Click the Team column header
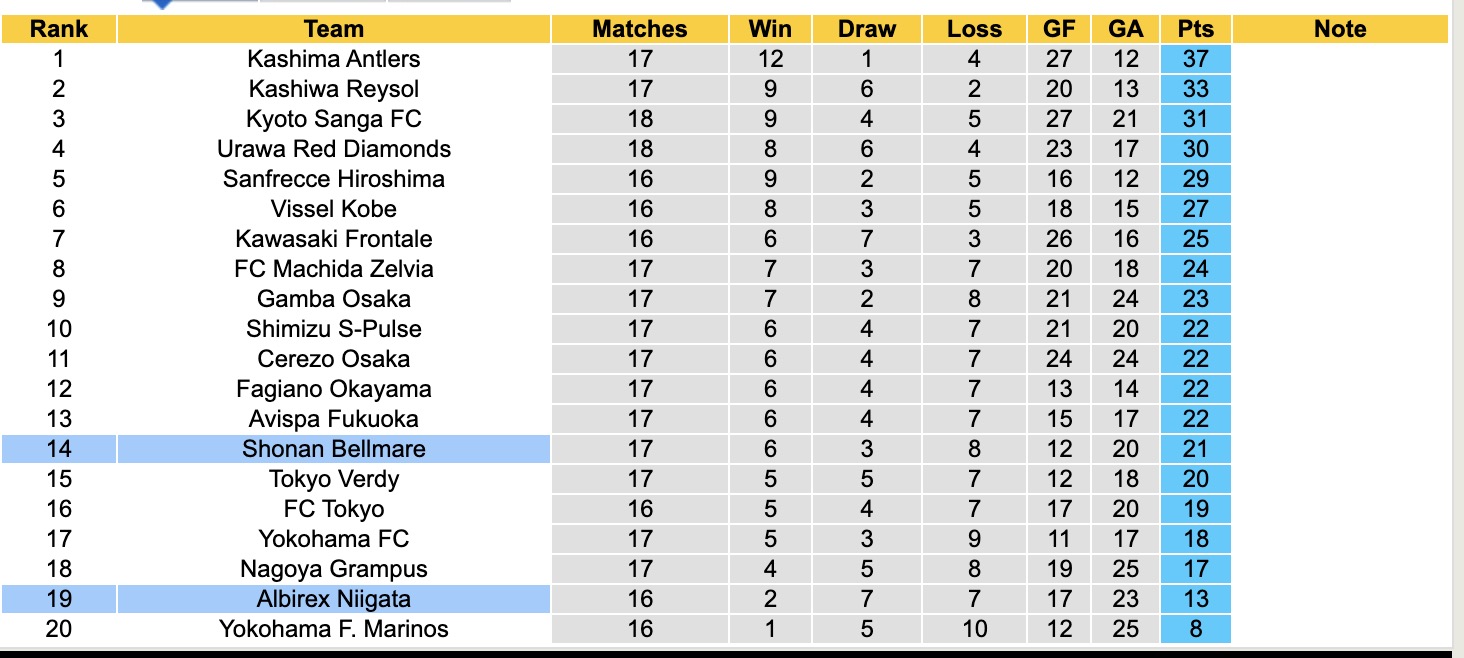Image resolution: width=1464 pixels, height=658 pixels. pos(333,29)
